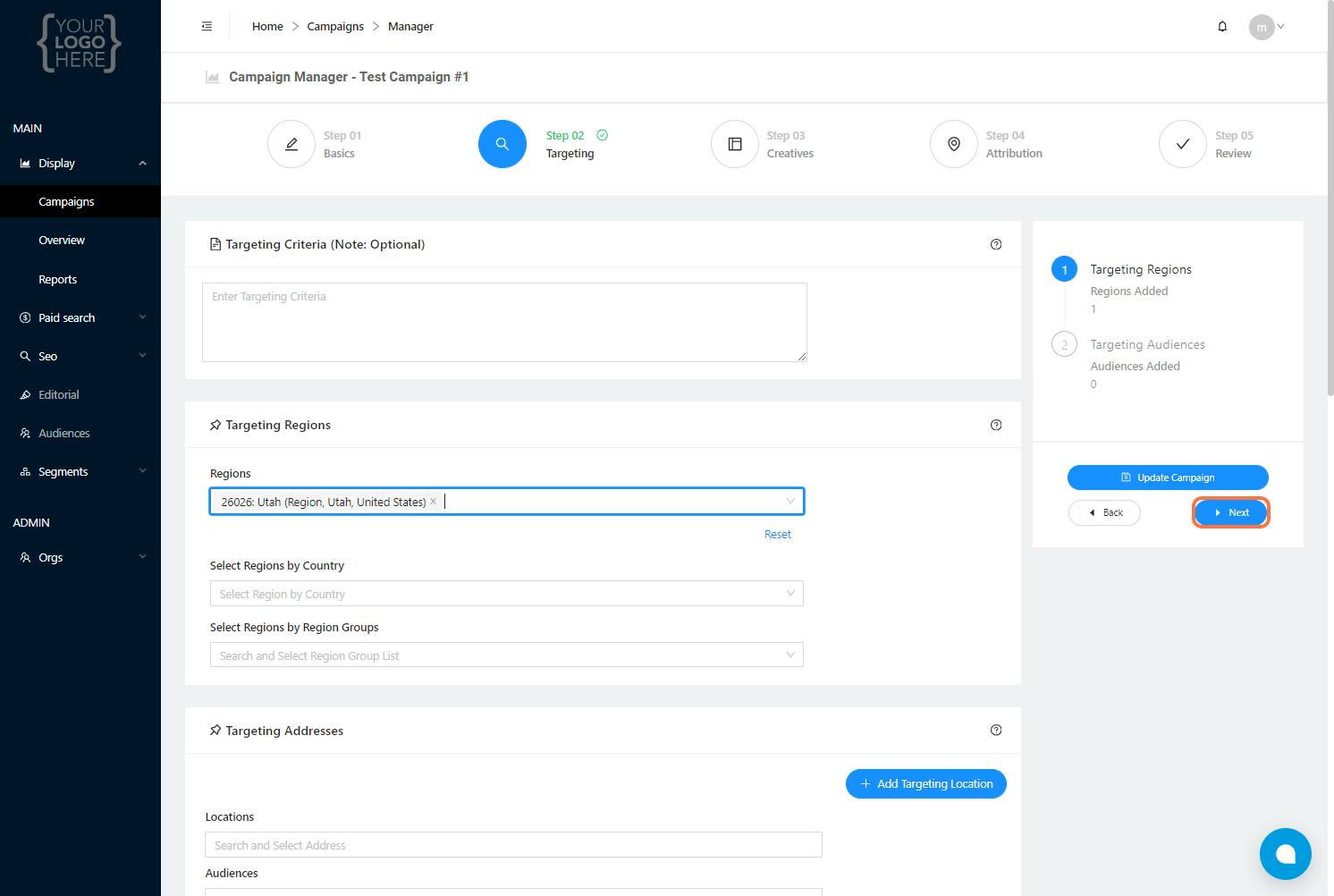Image resolution: width=1334 pixels, height=896 pixels.
Task: Expand the Segments menu
Action: pos(142,471)
